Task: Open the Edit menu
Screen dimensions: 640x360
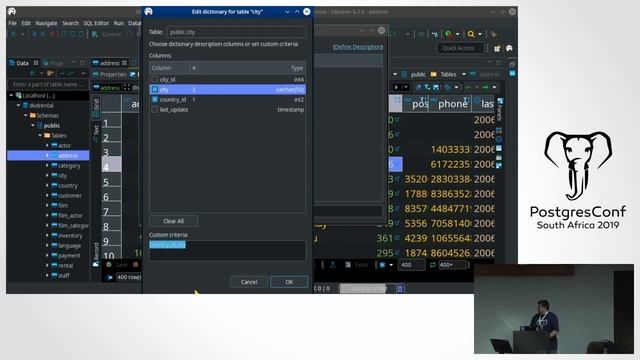Action: click(26, 23)
